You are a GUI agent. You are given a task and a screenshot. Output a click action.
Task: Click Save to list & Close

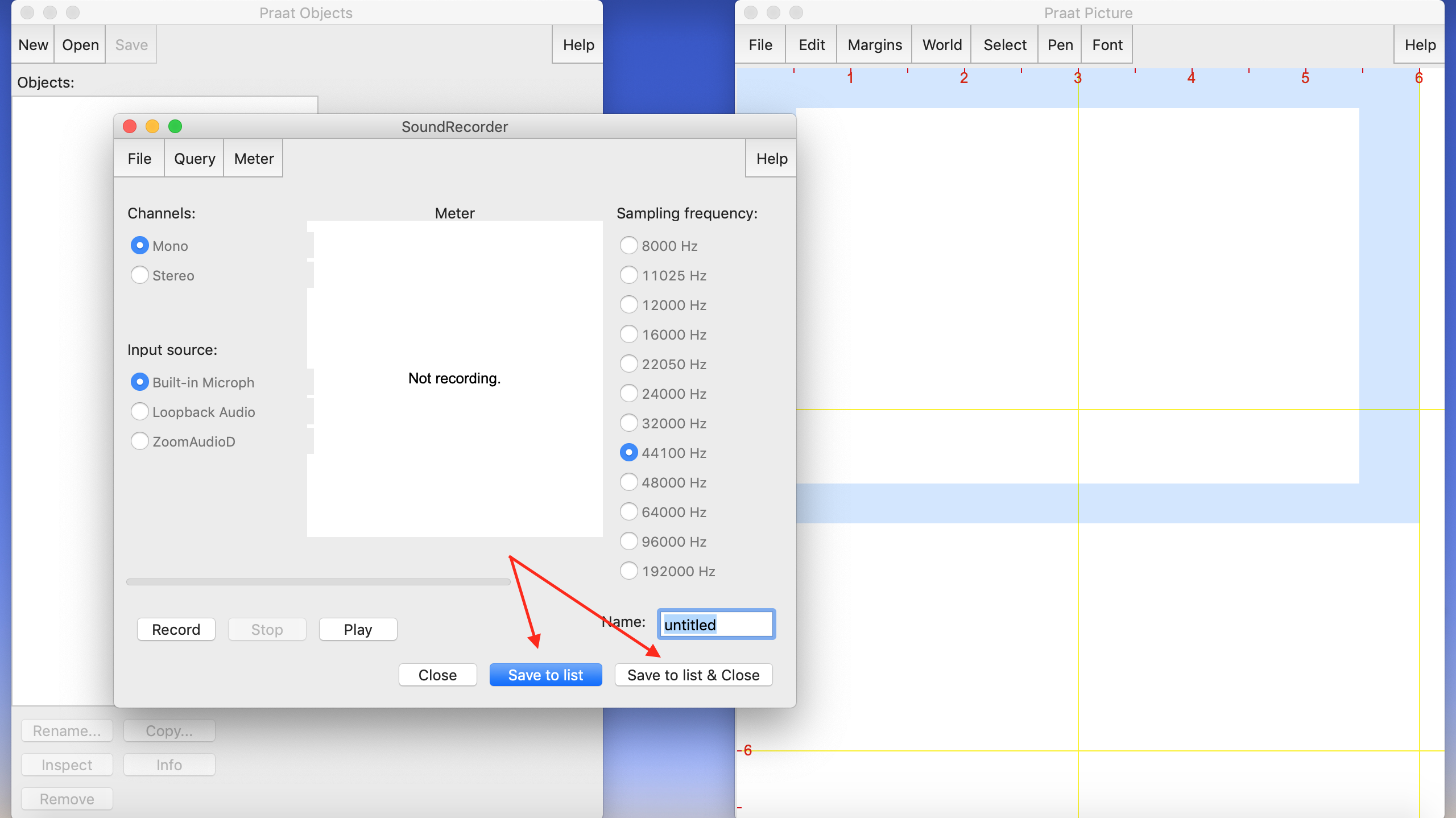coord(693,675)
